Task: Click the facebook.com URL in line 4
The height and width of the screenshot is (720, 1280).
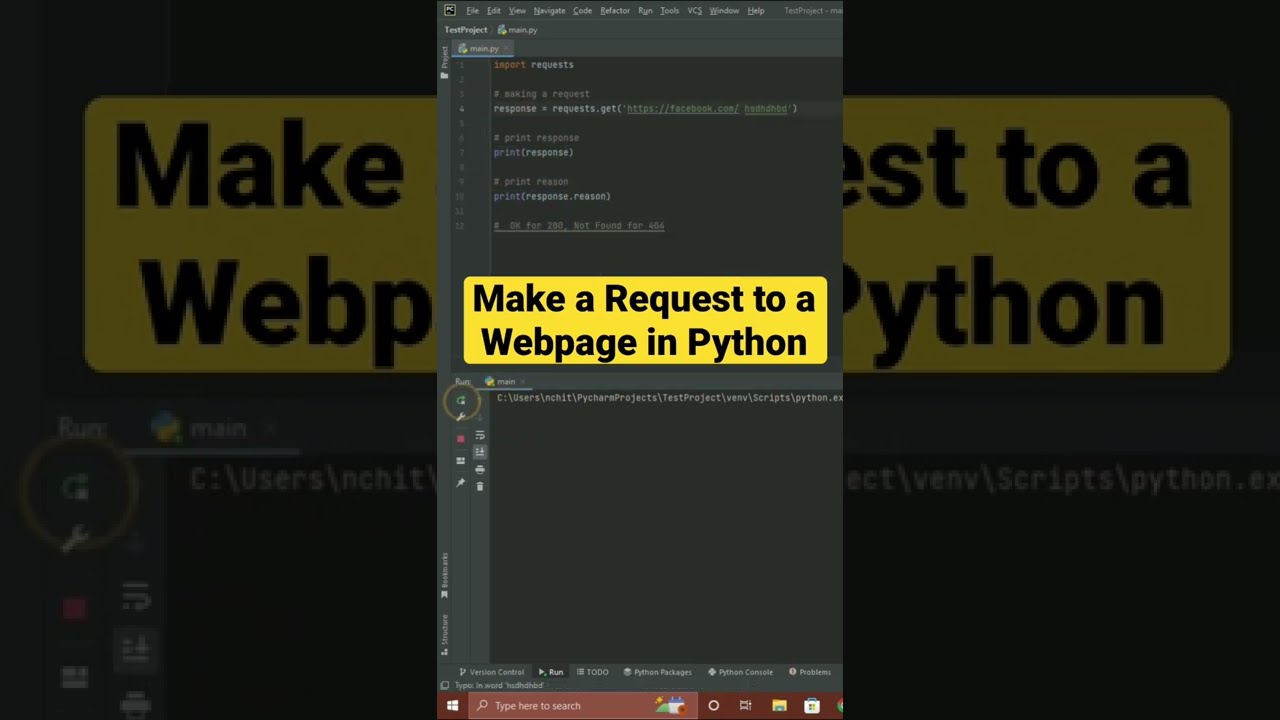Action: point(682,108)
